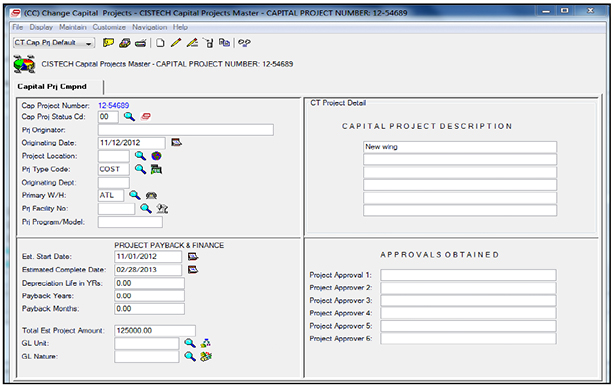Open the Navigation menu

[149, 27]
